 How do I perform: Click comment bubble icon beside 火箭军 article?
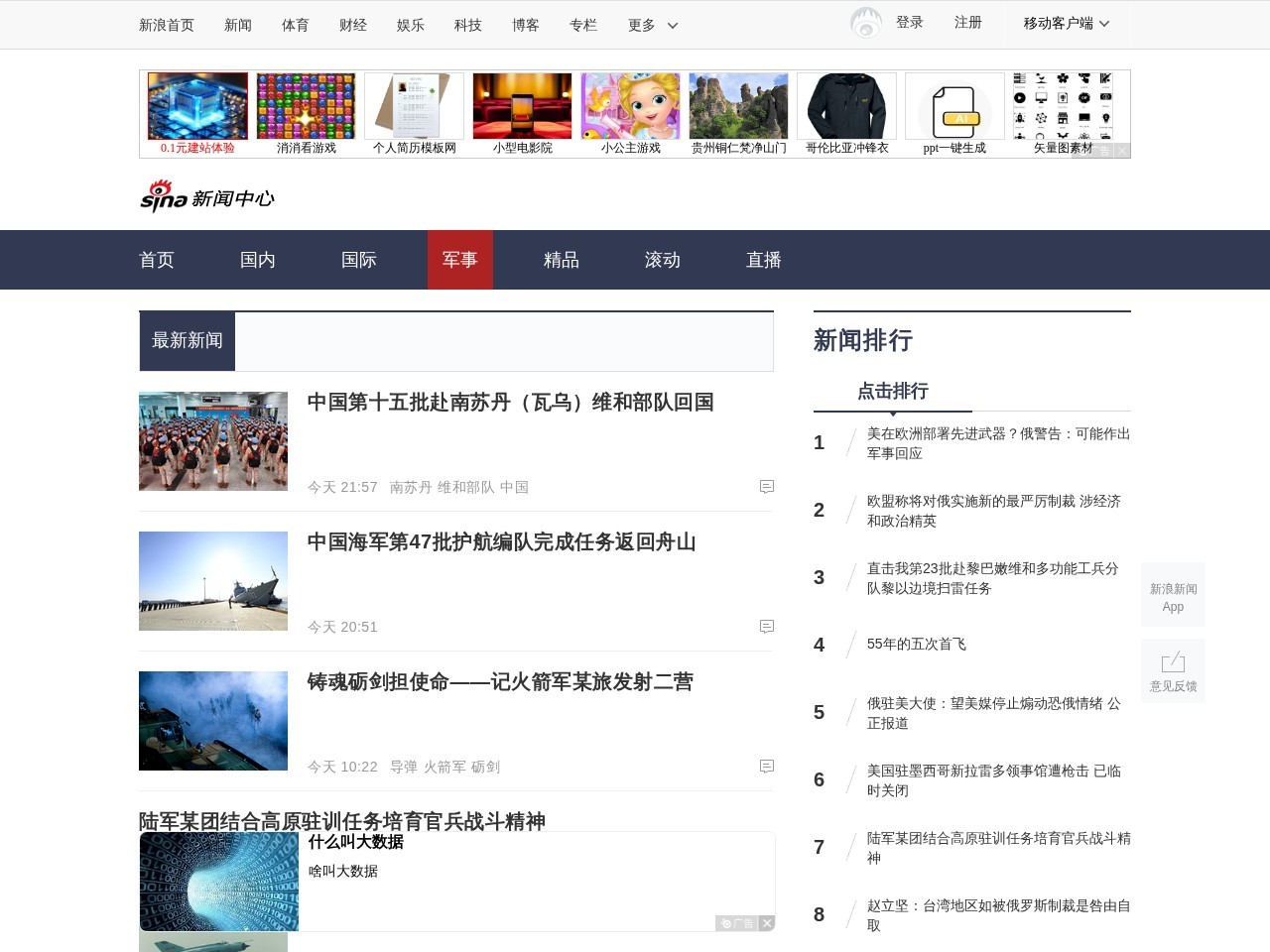[766, 766]
